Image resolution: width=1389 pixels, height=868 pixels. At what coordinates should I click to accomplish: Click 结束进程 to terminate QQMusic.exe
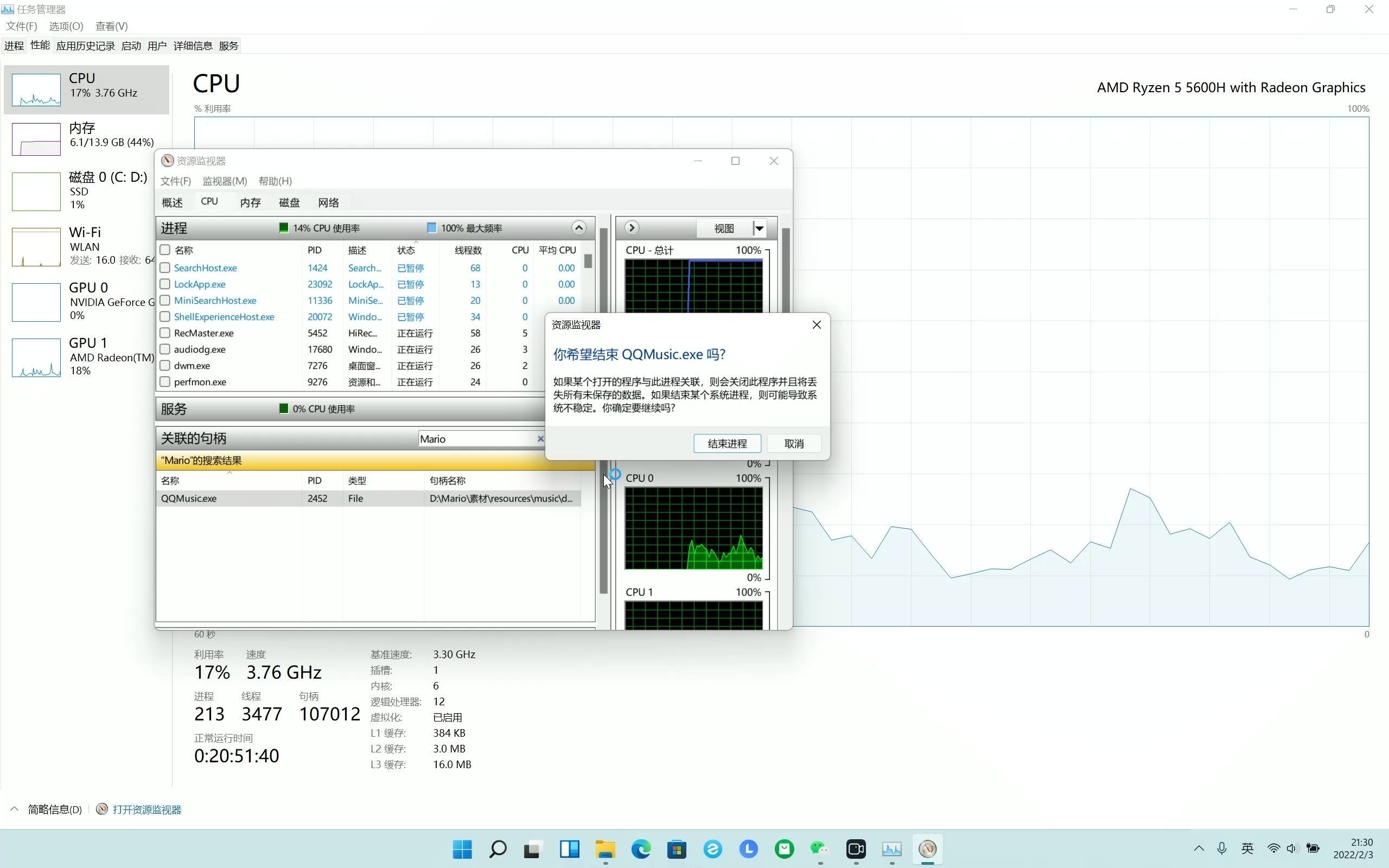tap(727, 443)
